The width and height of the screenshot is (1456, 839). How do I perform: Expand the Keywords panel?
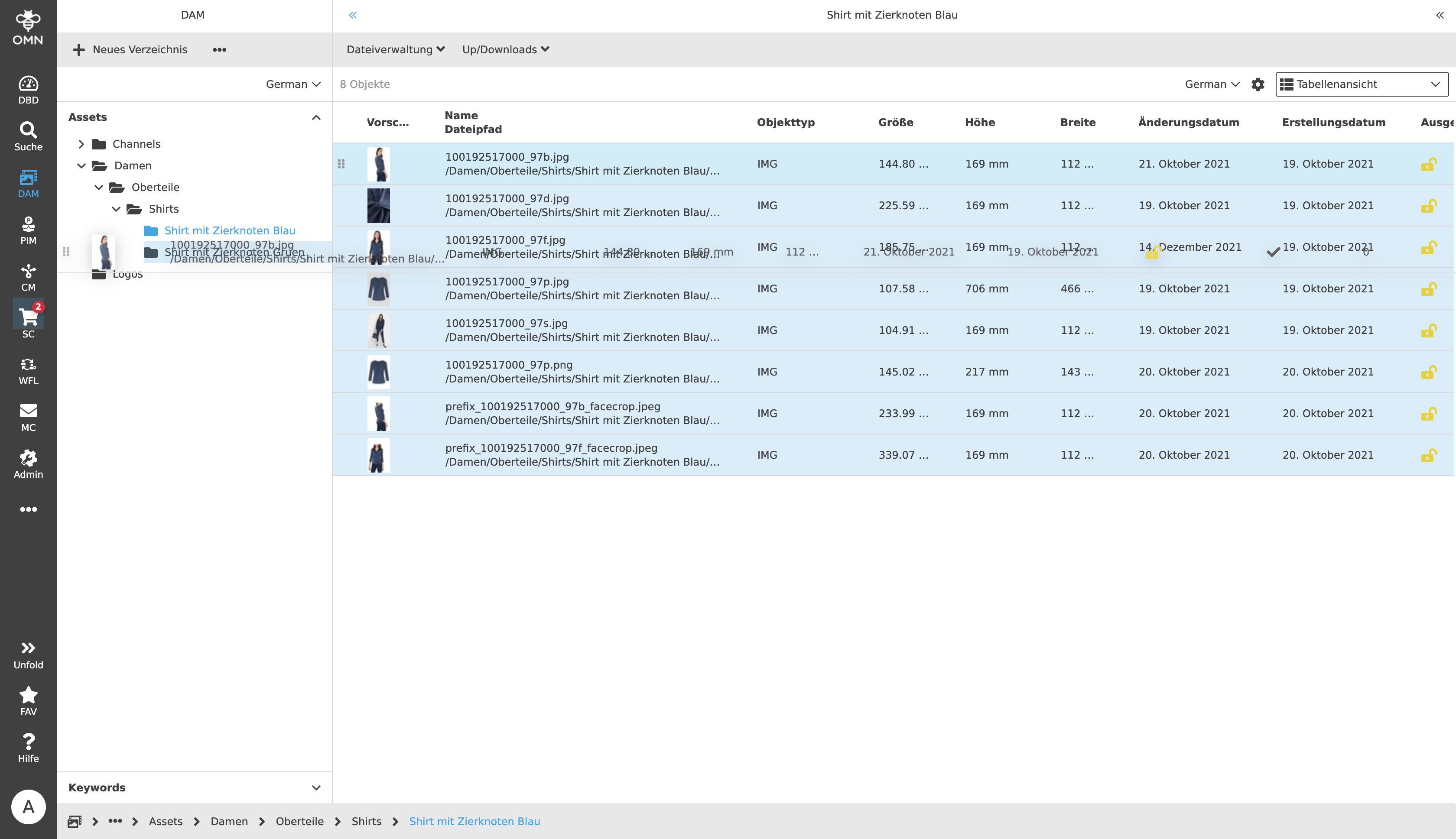point(315,788)
